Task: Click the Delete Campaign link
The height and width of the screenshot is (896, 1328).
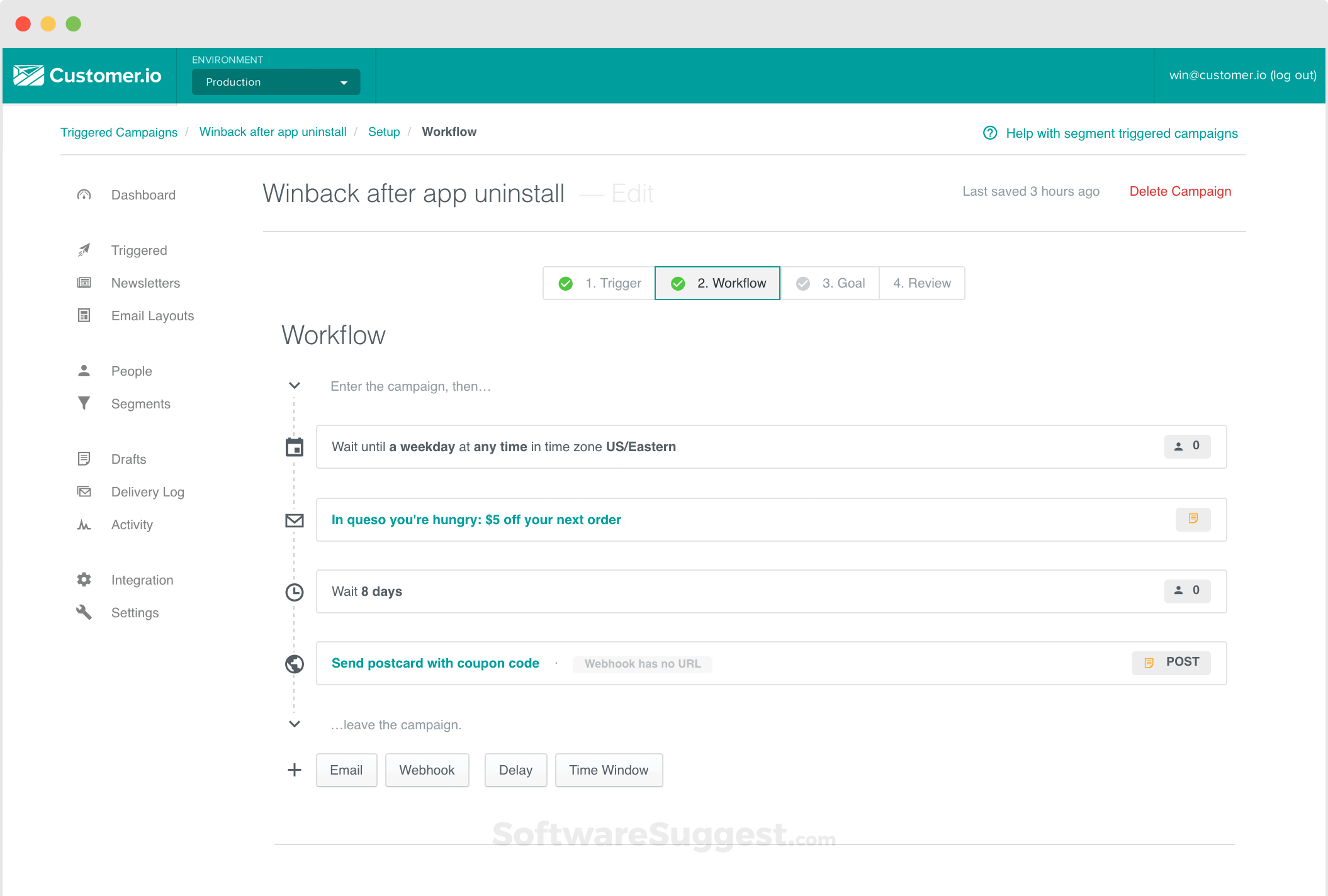Action: tap(1179, 191)
